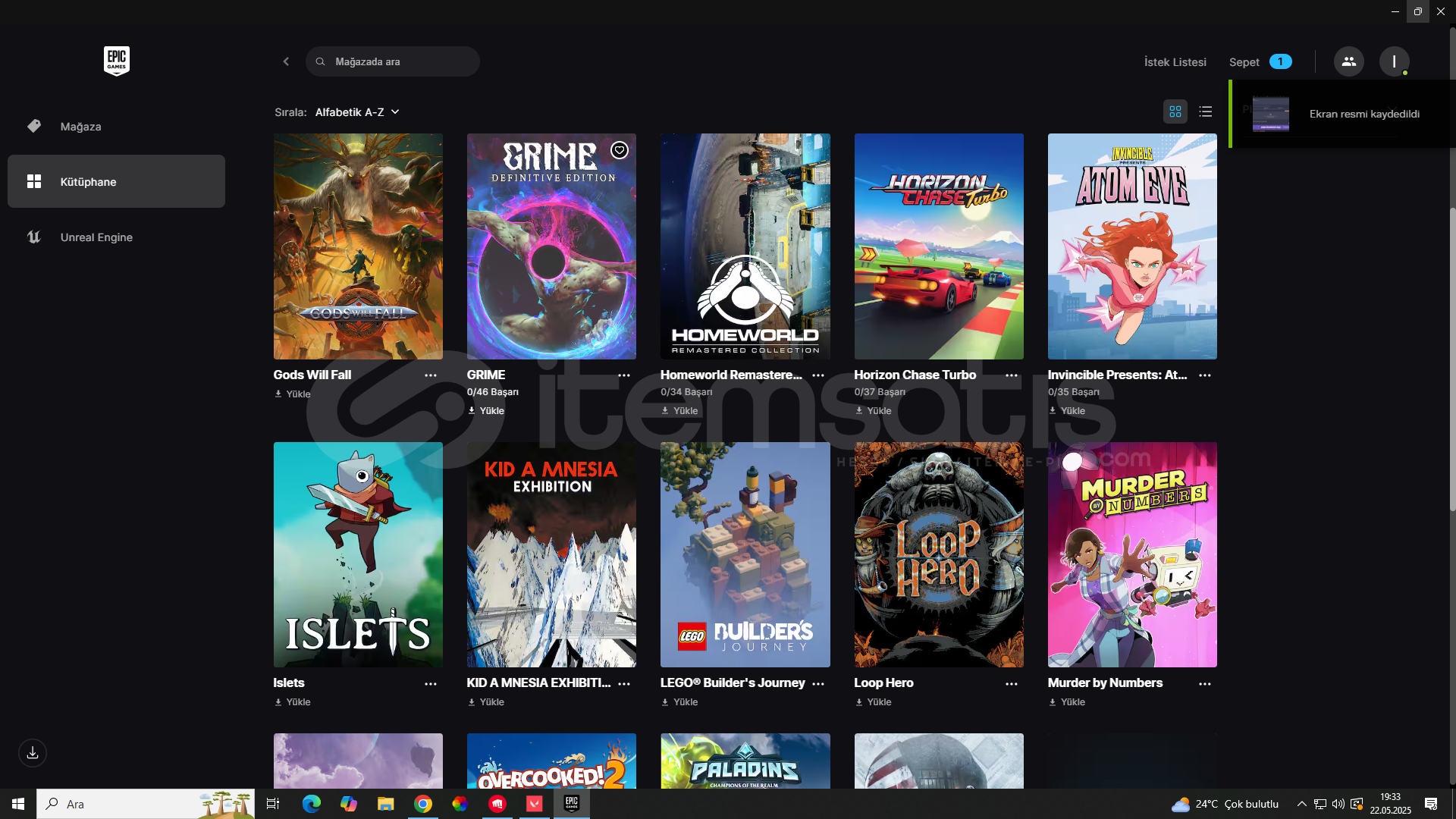Open Horizon Chase Turbo cover
This screenshot has width=1456, height=819.
939,246
